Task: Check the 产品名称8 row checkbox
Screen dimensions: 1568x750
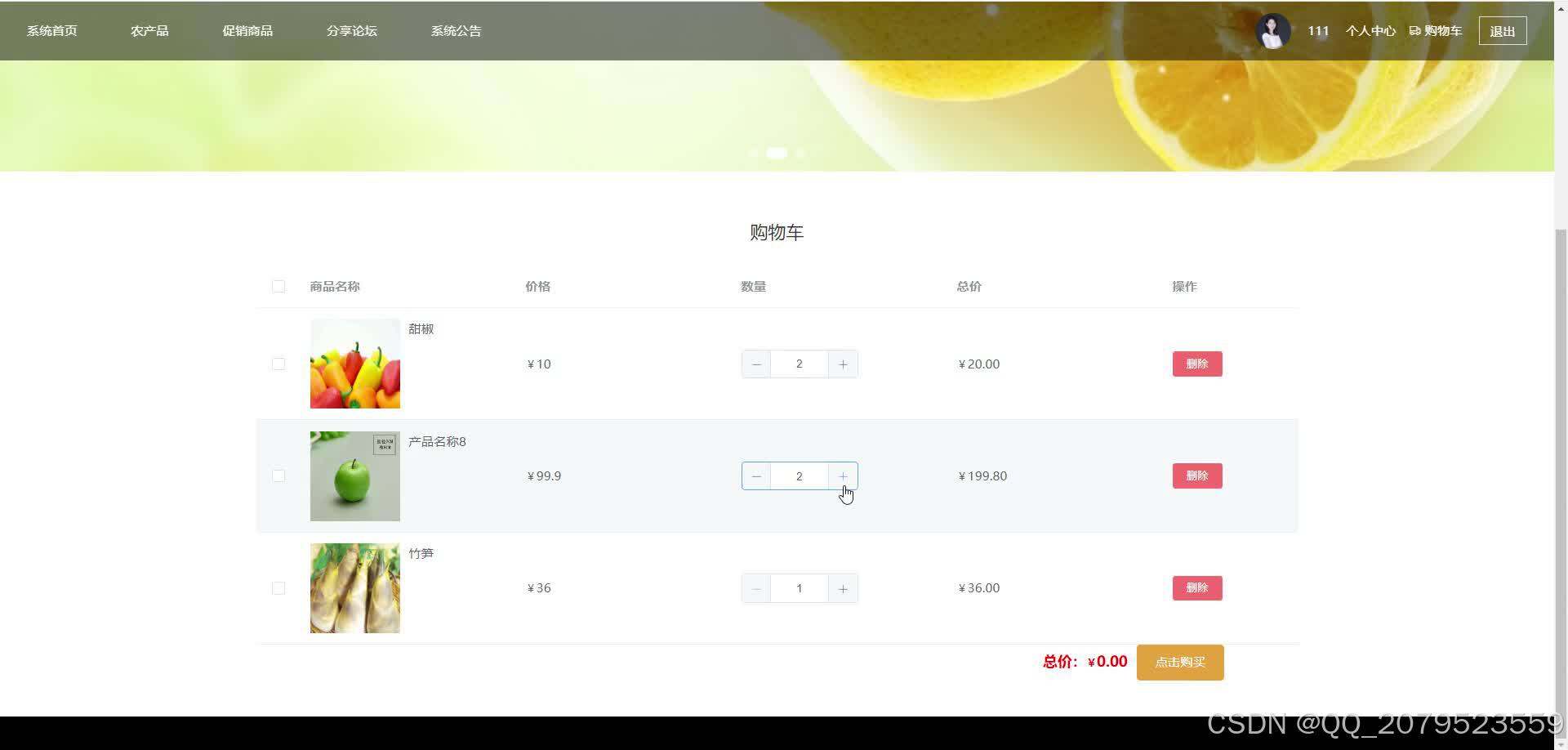Action: coord(278,476)
